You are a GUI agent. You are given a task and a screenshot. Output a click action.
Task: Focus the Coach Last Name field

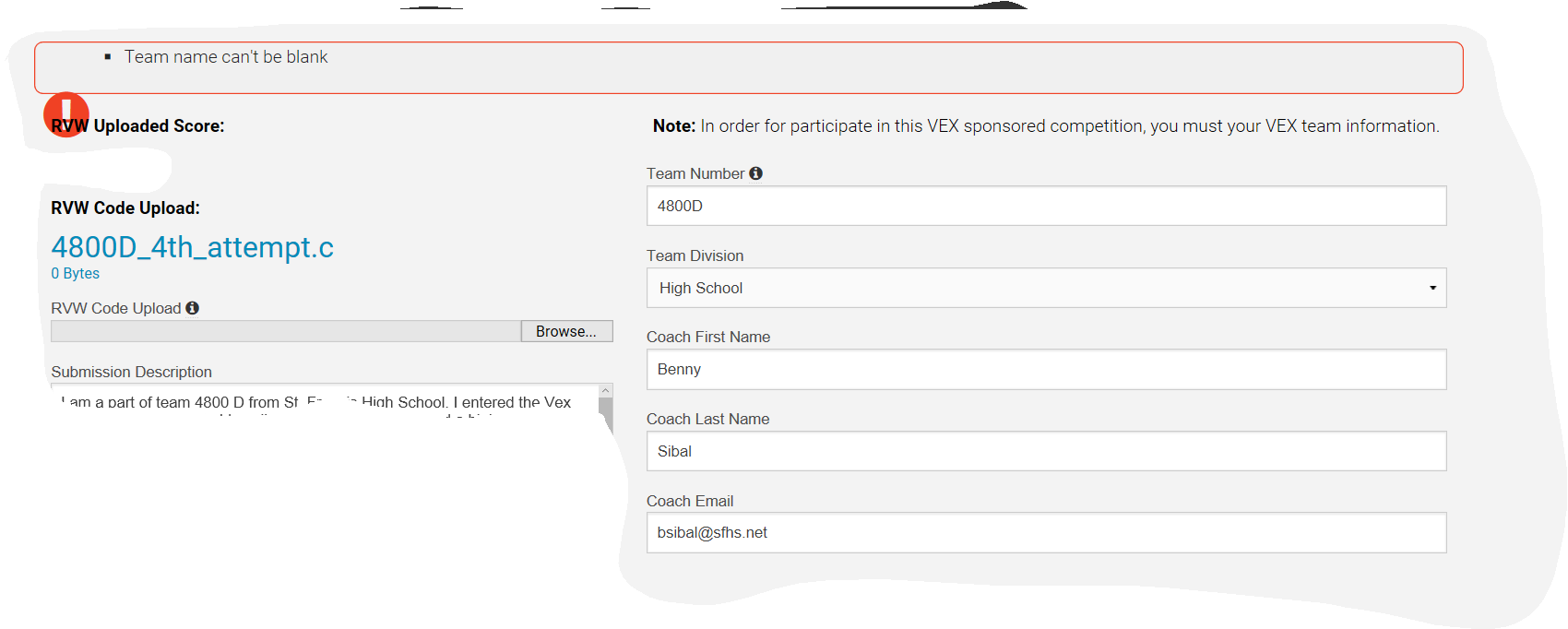(x=1046, y=451)
